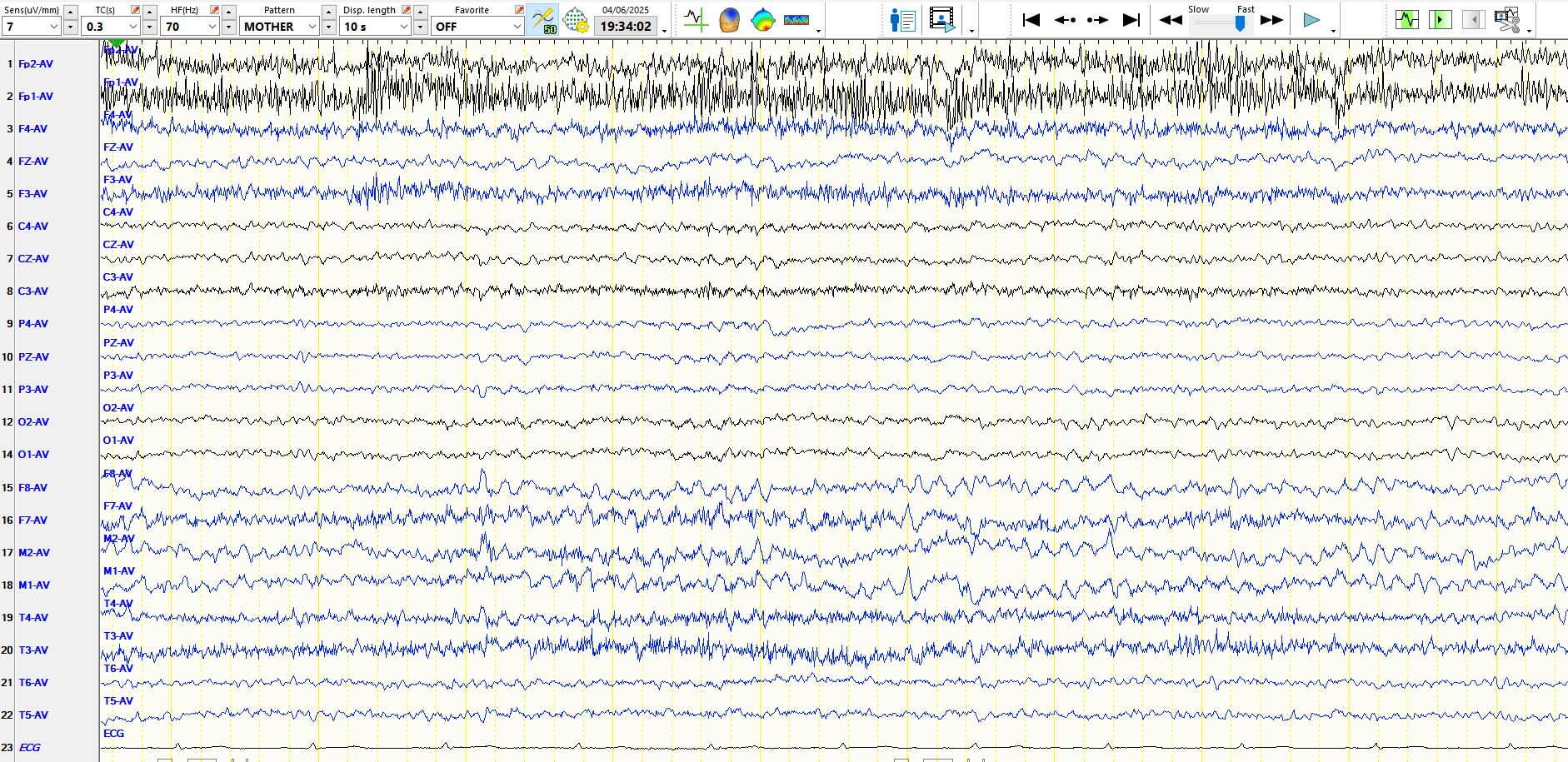The width and height of the screenshot is (1568, 762).
Task: Fast-forward the EEG recording
Action: (x=1271, y=20)
